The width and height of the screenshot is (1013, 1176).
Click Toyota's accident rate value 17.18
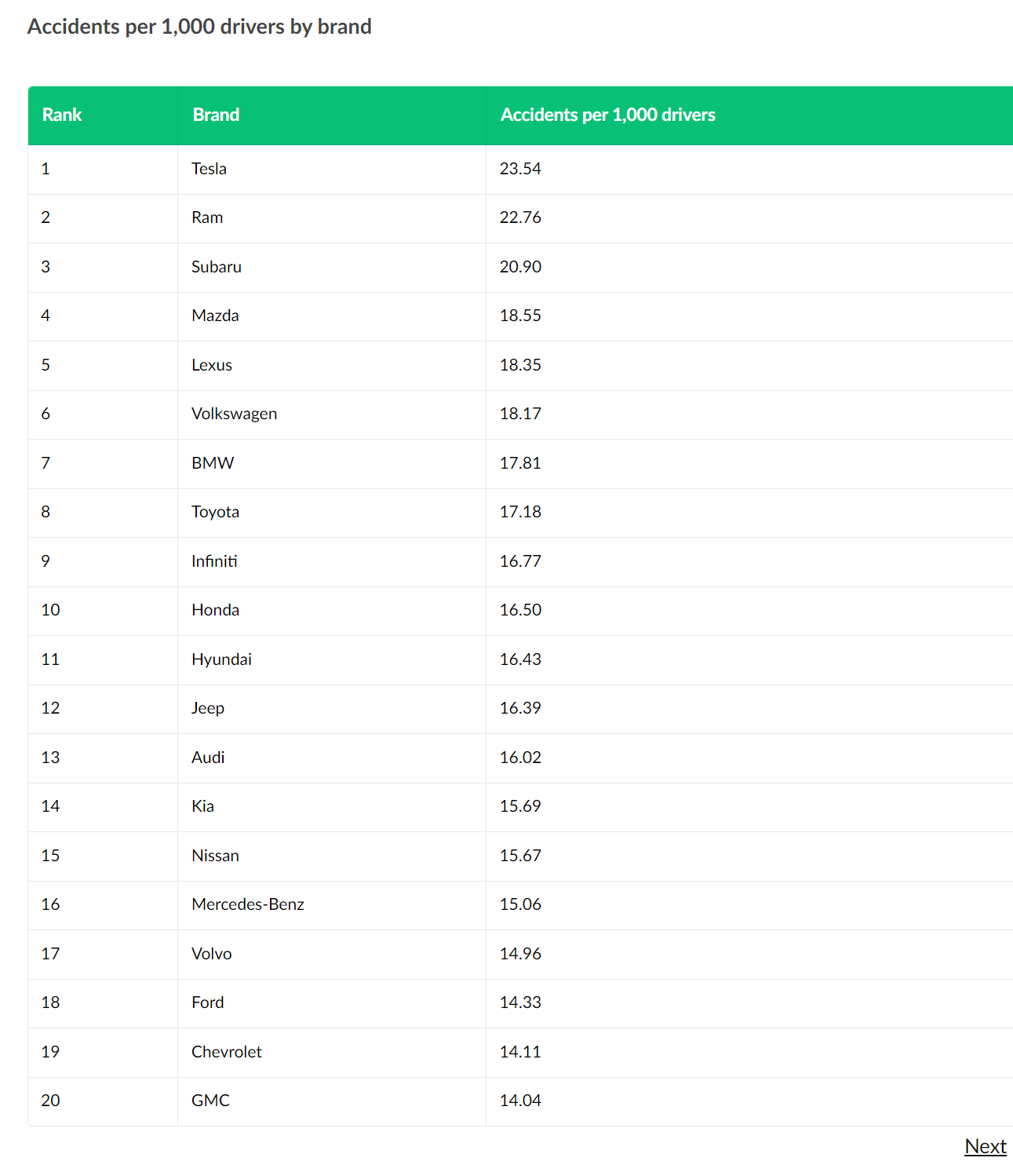(x=520, y=512)
